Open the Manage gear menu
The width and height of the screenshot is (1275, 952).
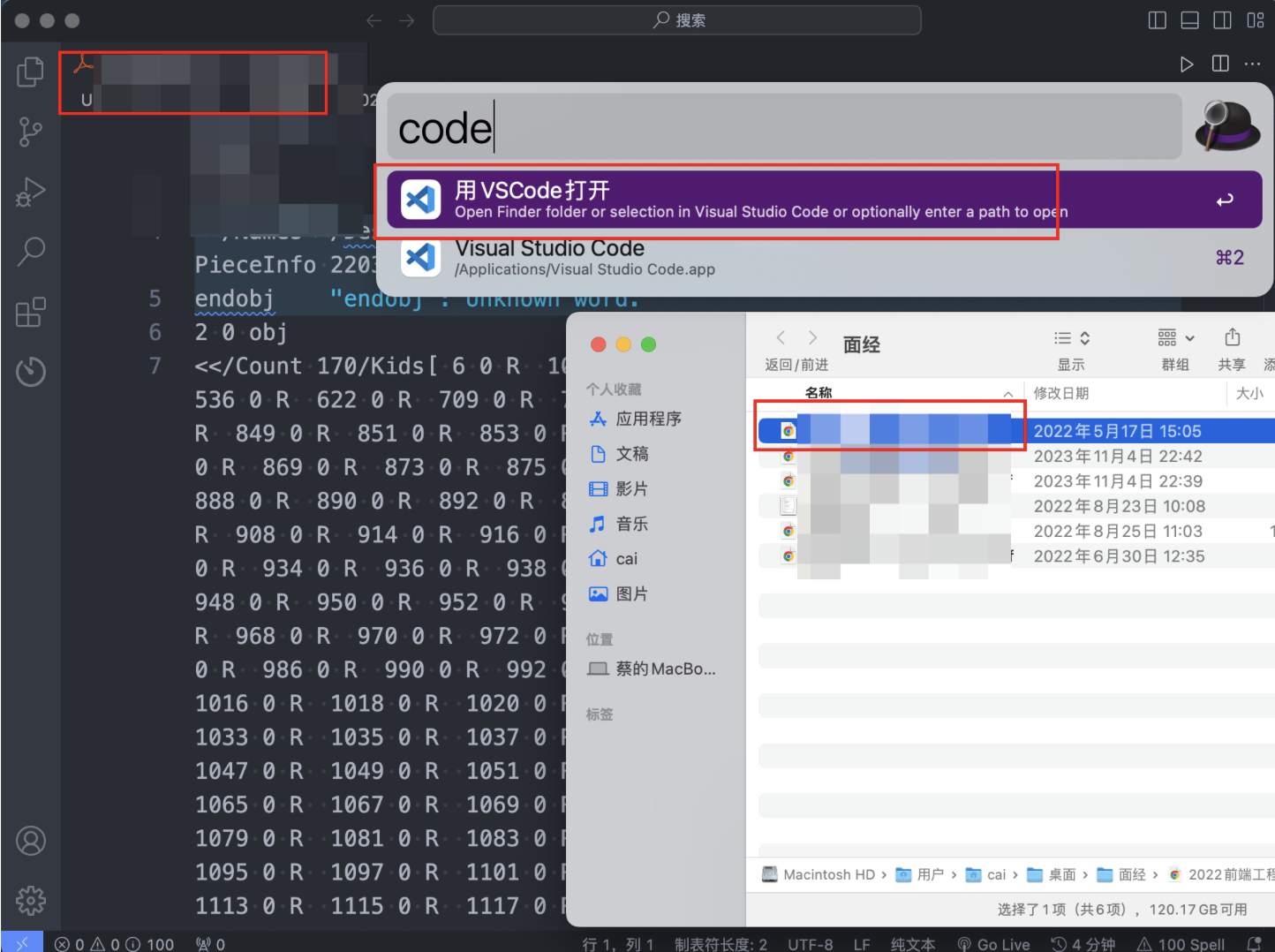31,901
